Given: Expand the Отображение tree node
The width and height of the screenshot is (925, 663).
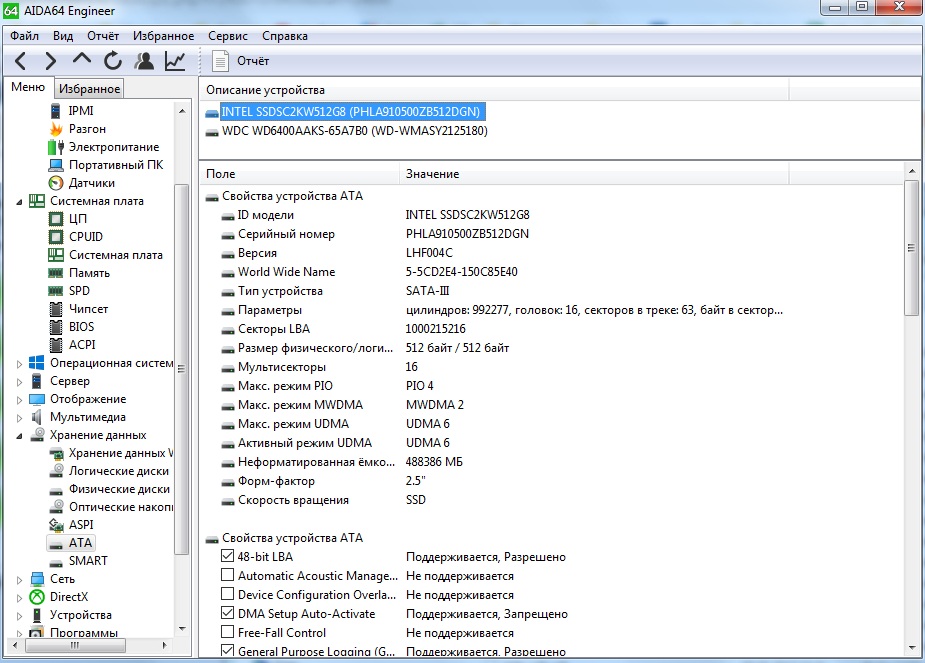Looking at the screenshot, I should 19,400.
